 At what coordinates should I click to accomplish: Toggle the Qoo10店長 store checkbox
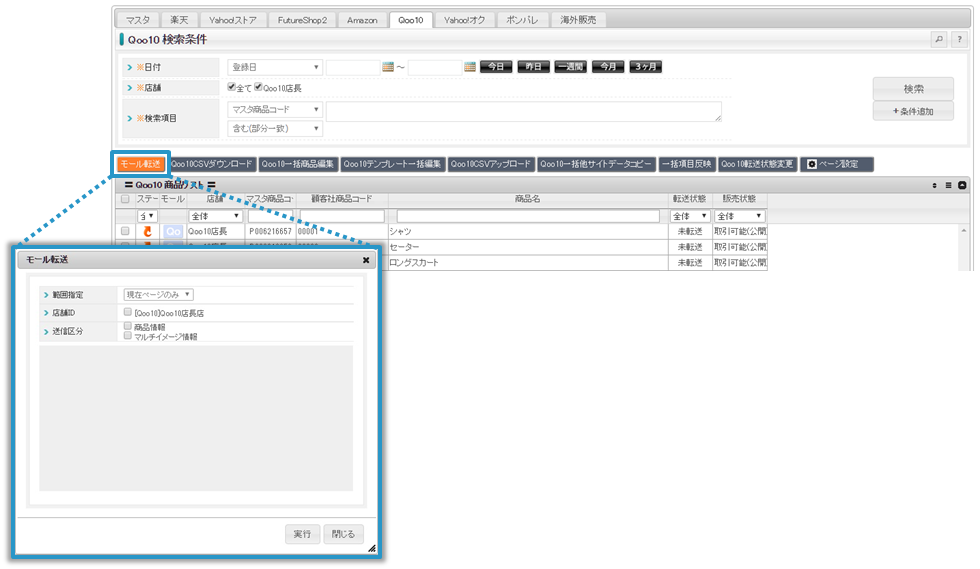(x=258, y=87)
